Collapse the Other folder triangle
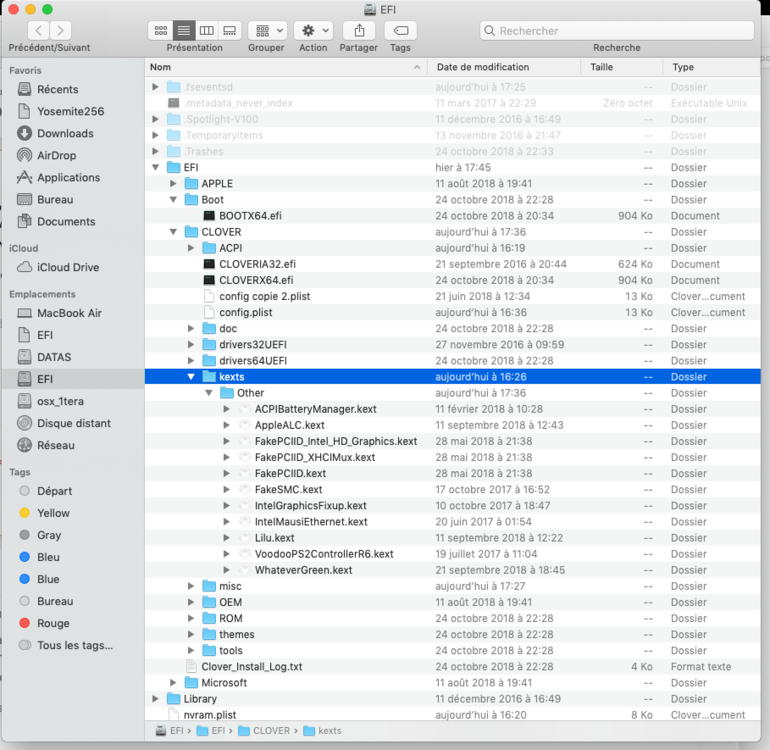 (209, 393)
